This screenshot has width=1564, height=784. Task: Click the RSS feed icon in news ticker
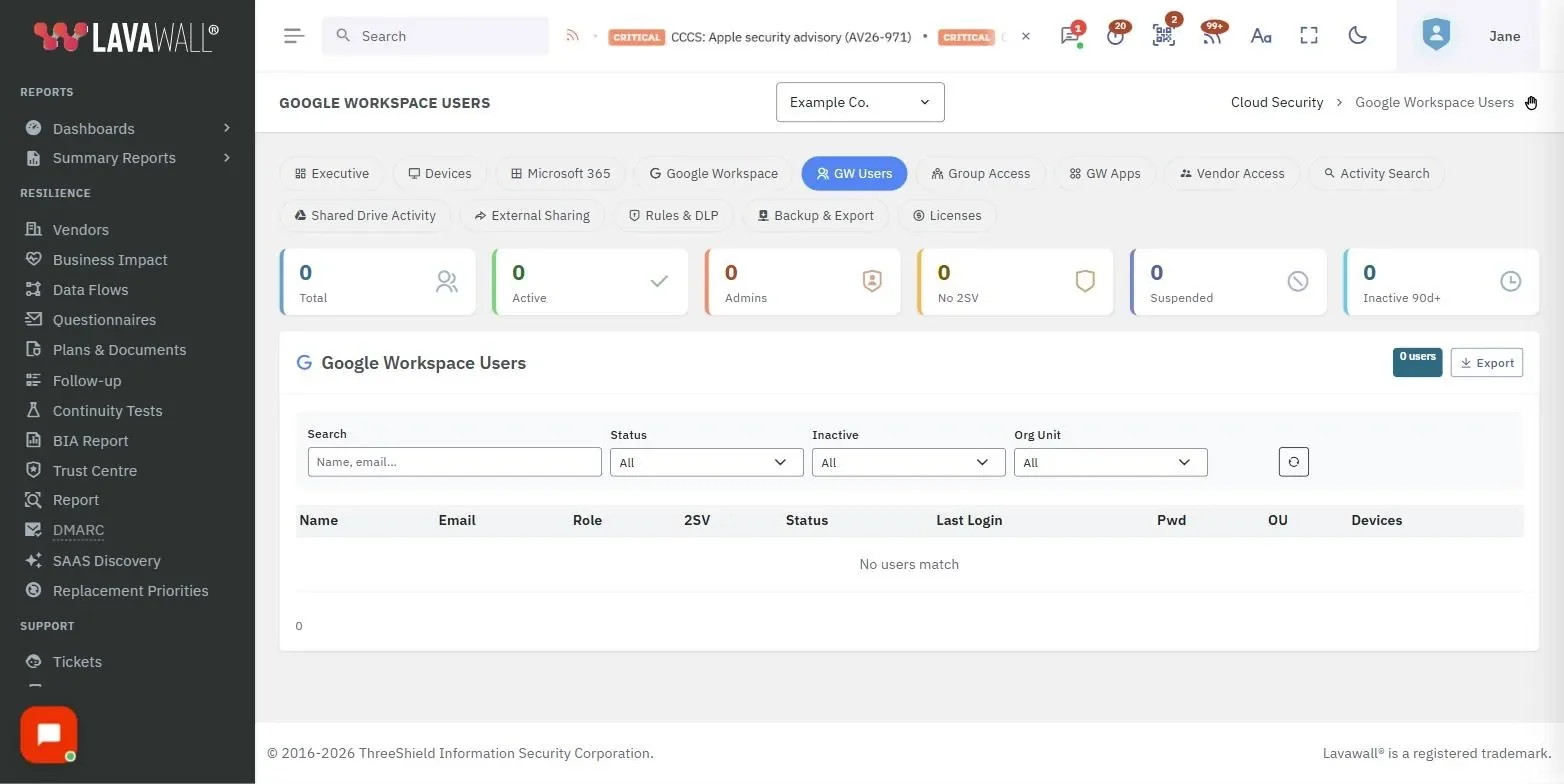tap(572, 36)
